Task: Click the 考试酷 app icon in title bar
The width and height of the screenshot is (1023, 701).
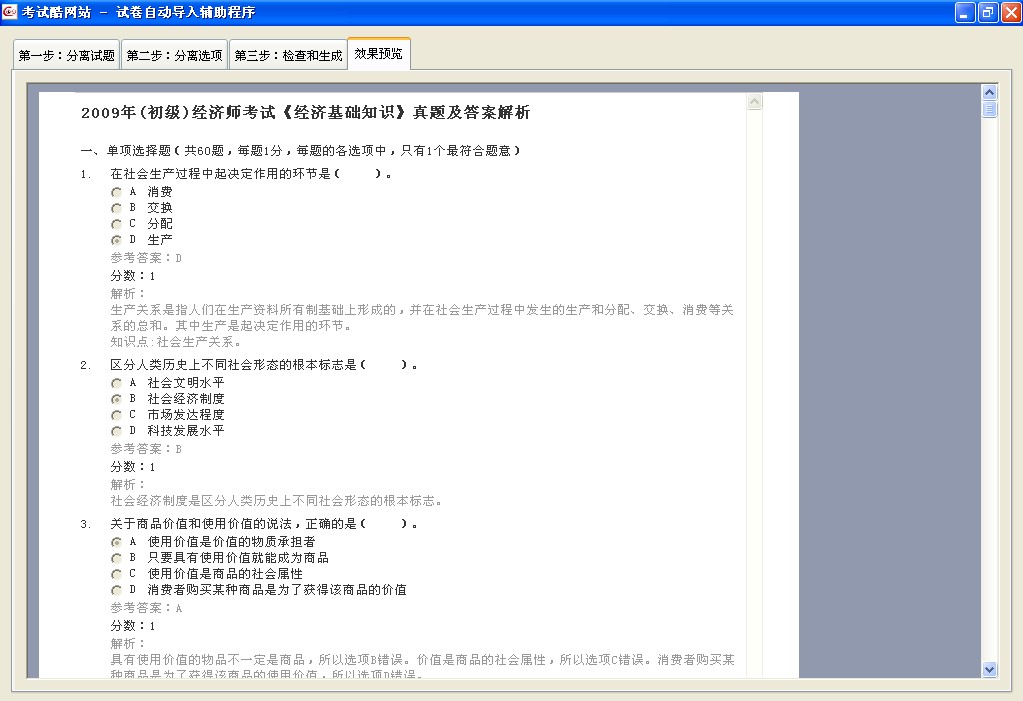Action: [11, 12]
